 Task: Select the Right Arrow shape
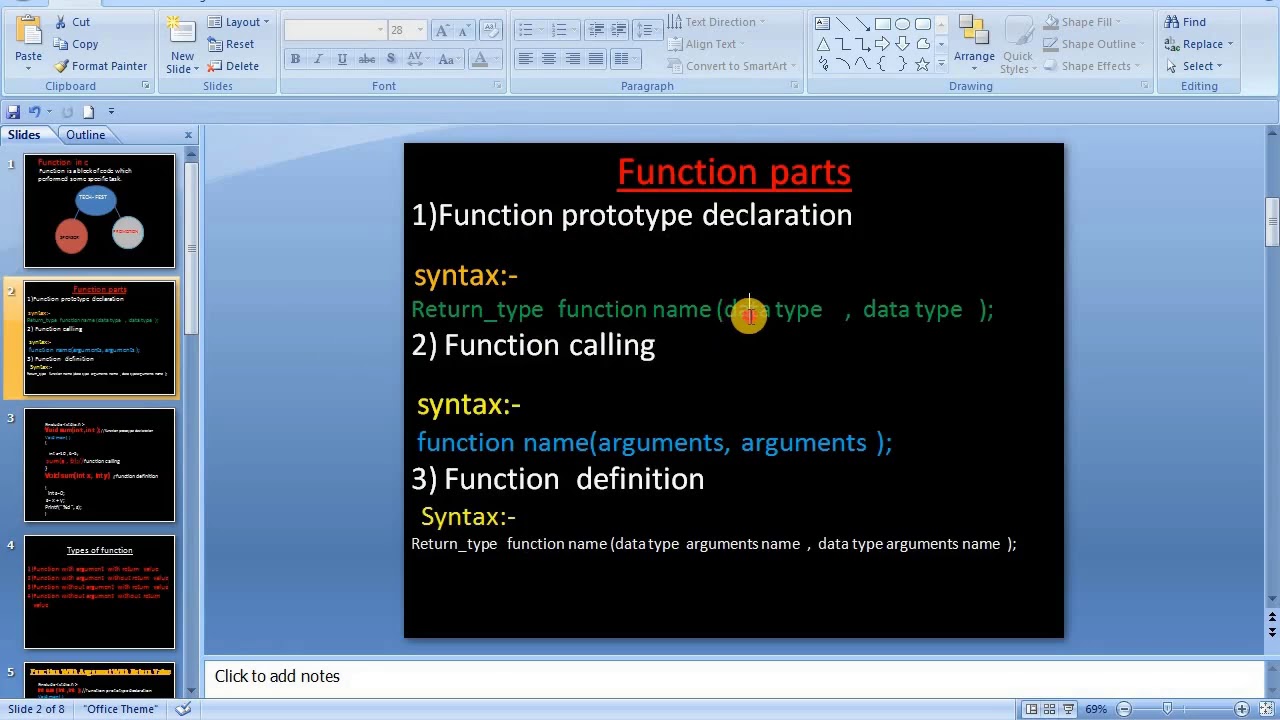[x=882, y=43]
